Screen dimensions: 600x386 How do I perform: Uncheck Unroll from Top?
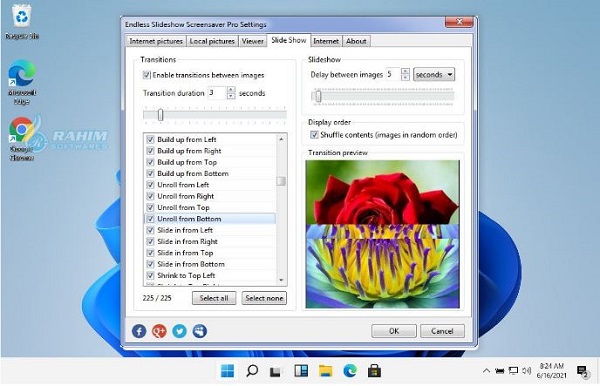[x=150, y=207]
